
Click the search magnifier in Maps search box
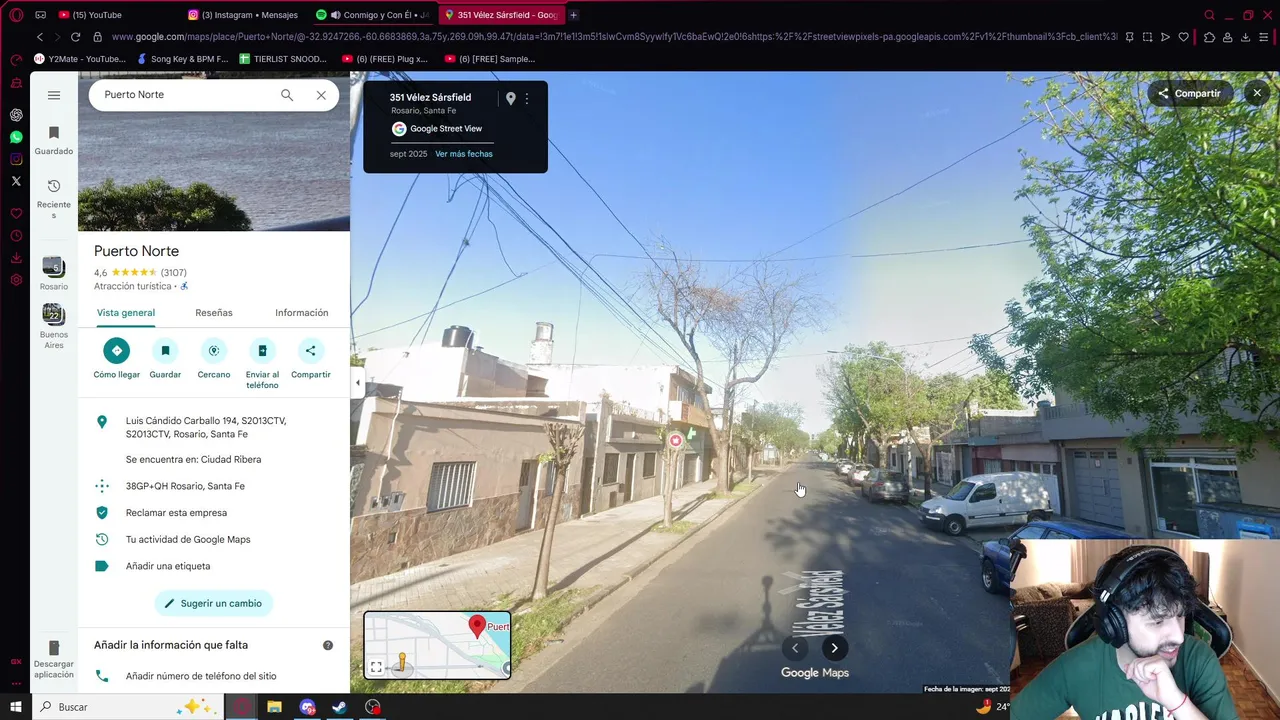pyautogui.click(x=287, y=95)
